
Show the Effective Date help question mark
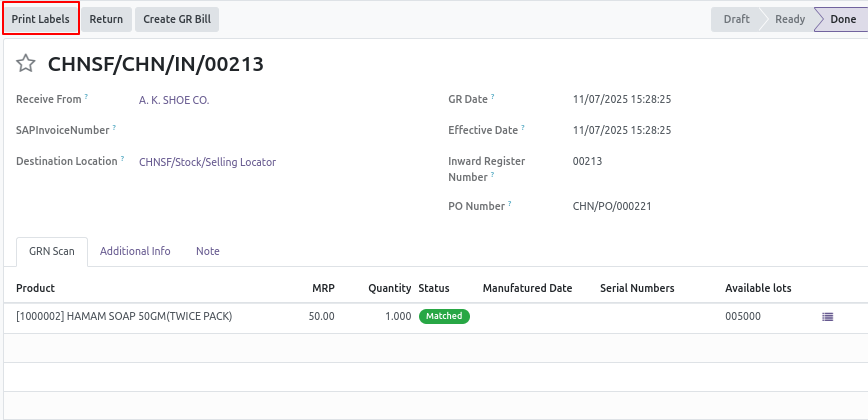point(523,127)
